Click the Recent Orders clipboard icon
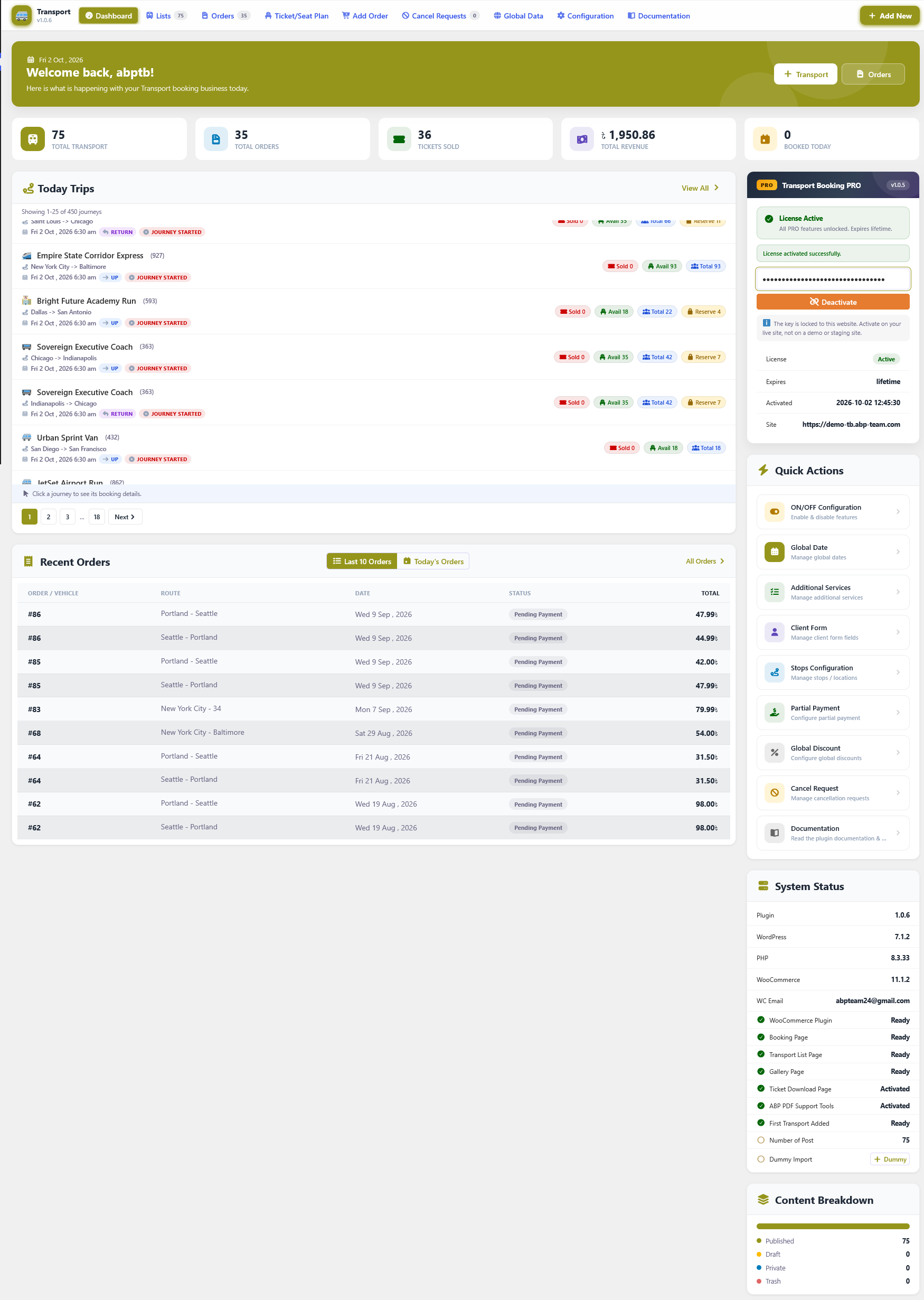Screen dimensions: 924x1300 [x=29, y=562]
